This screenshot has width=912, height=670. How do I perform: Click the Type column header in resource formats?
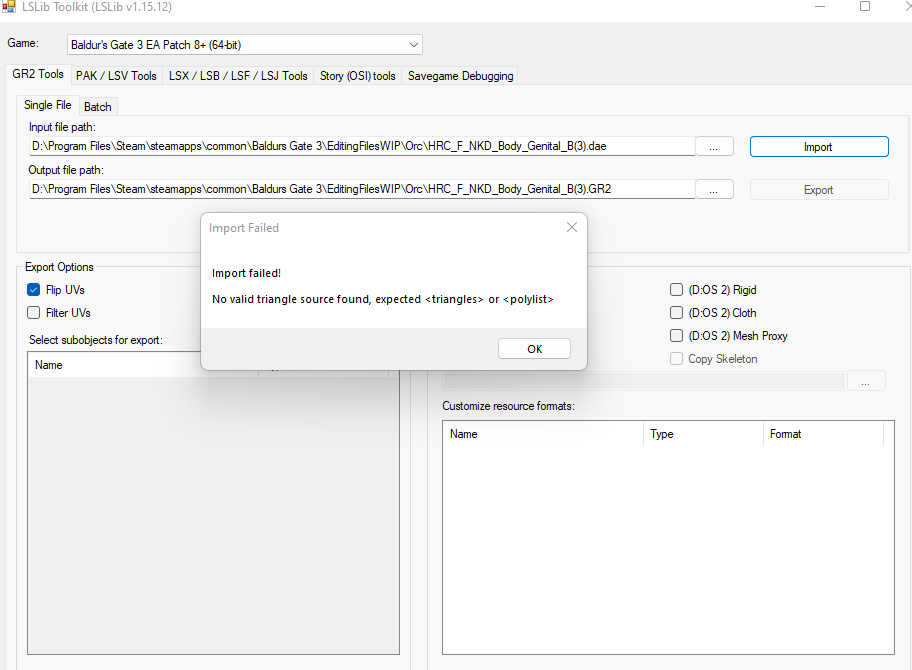pos(703,434)
